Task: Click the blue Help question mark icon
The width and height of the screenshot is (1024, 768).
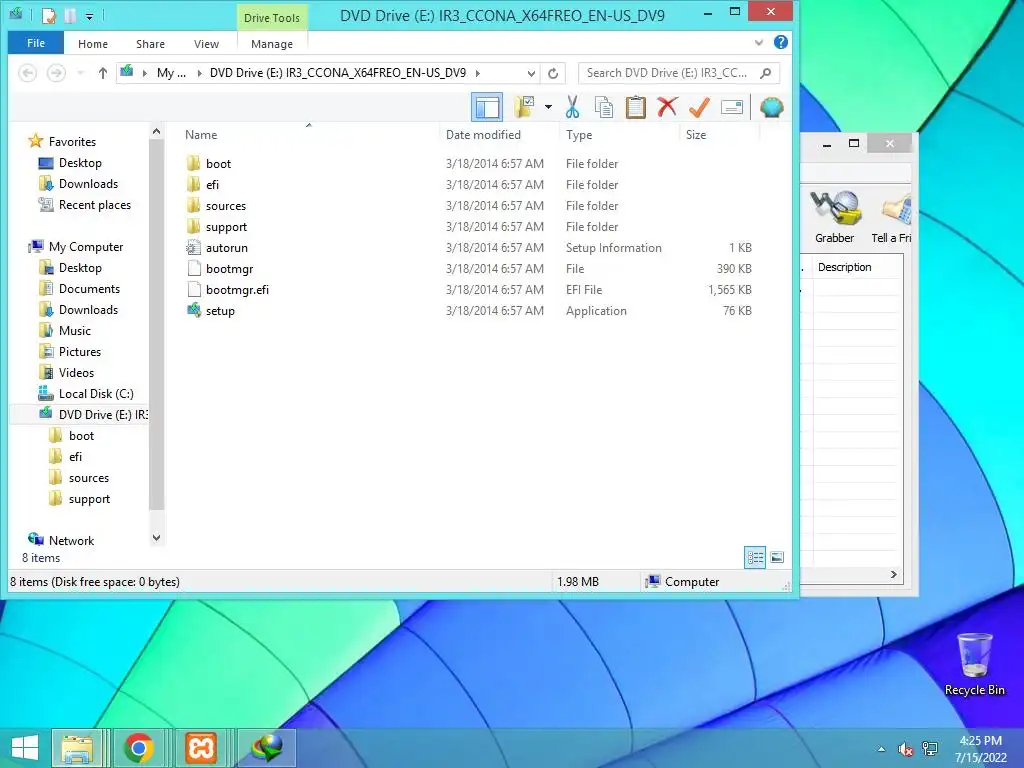Action: click(780, 42)
